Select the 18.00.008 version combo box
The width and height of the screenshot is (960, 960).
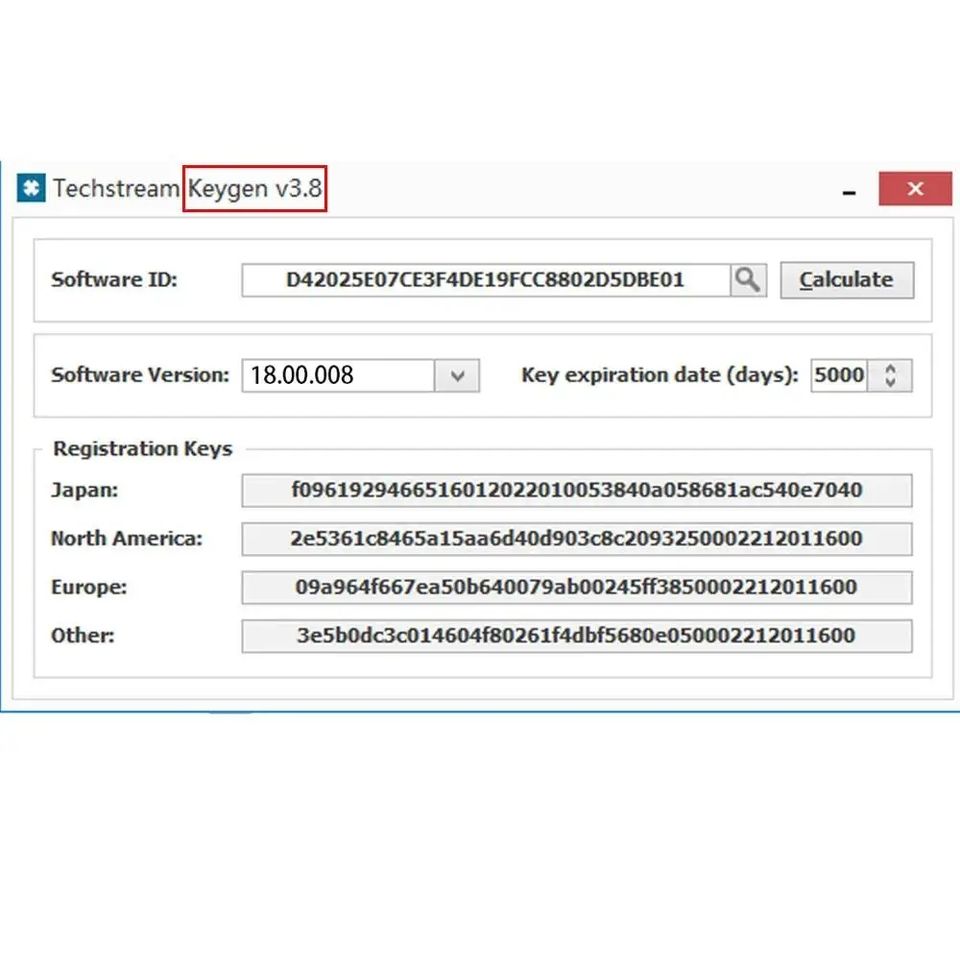[361, 375]
